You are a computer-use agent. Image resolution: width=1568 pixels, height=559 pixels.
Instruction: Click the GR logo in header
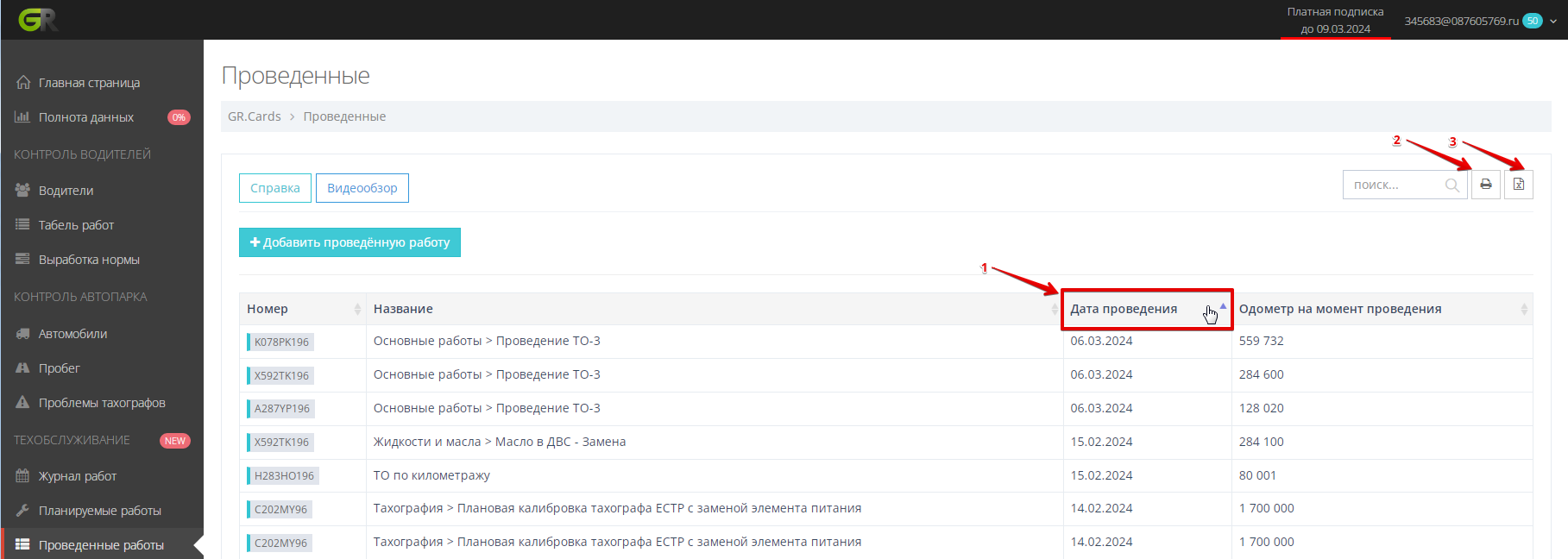(38, 20)
